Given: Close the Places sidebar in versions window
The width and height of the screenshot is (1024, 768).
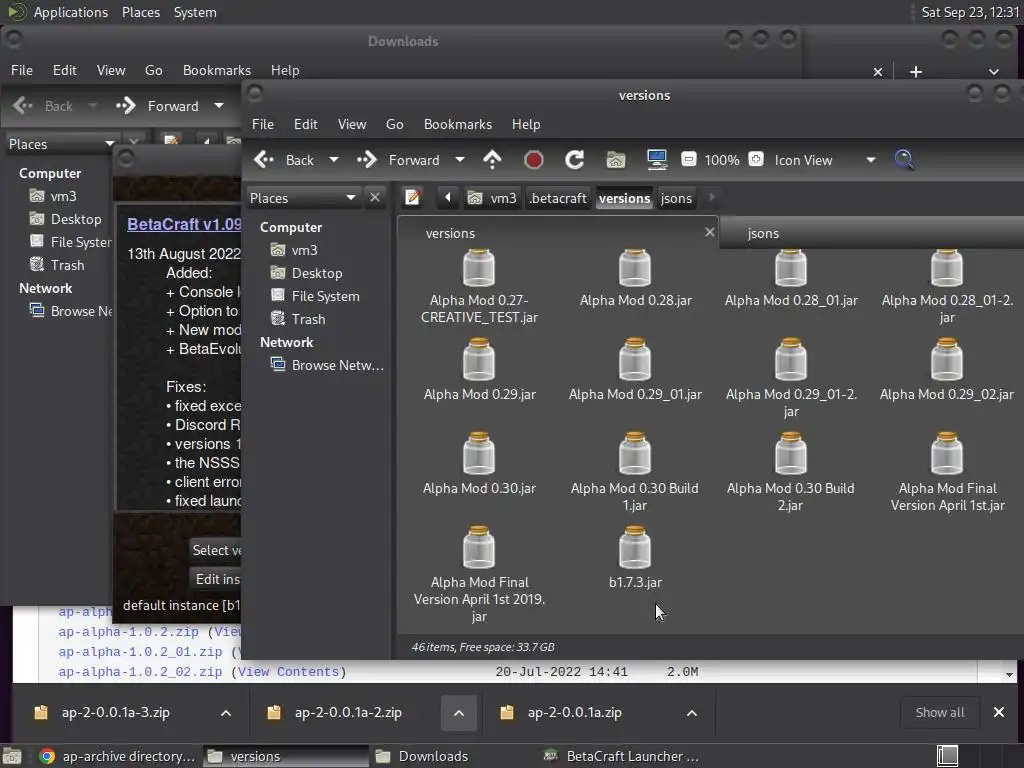Looking at the screenshot, I should coord(375,197).
